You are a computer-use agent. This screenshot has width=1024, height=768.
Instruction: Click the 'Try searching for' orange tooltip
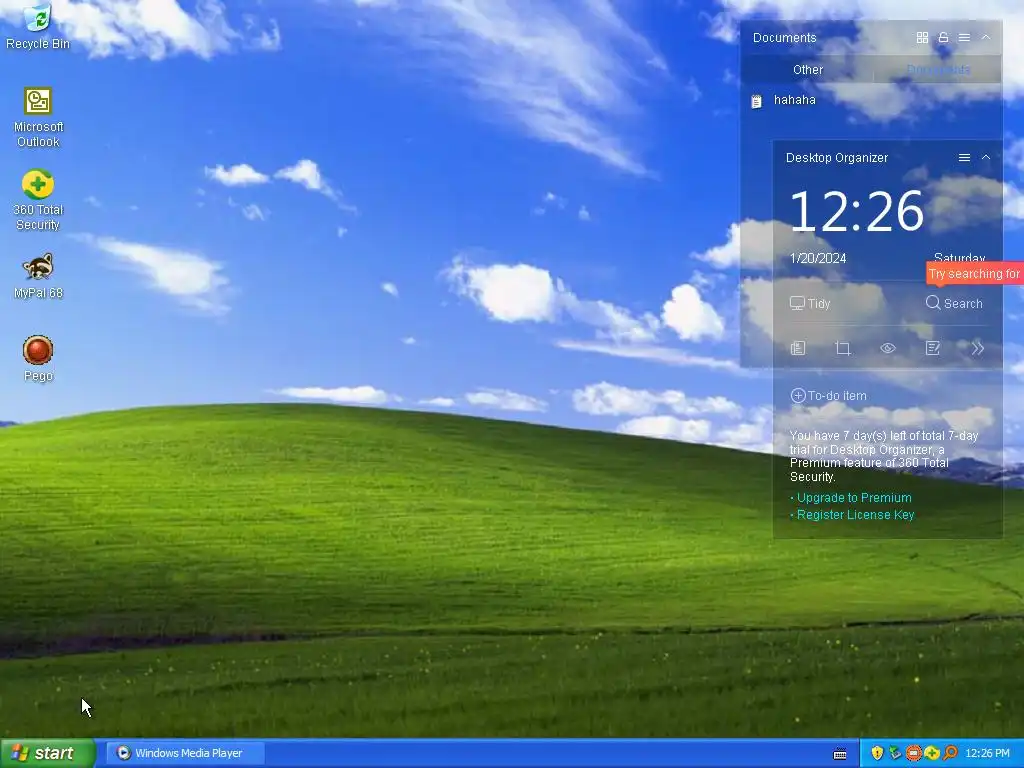974,274
